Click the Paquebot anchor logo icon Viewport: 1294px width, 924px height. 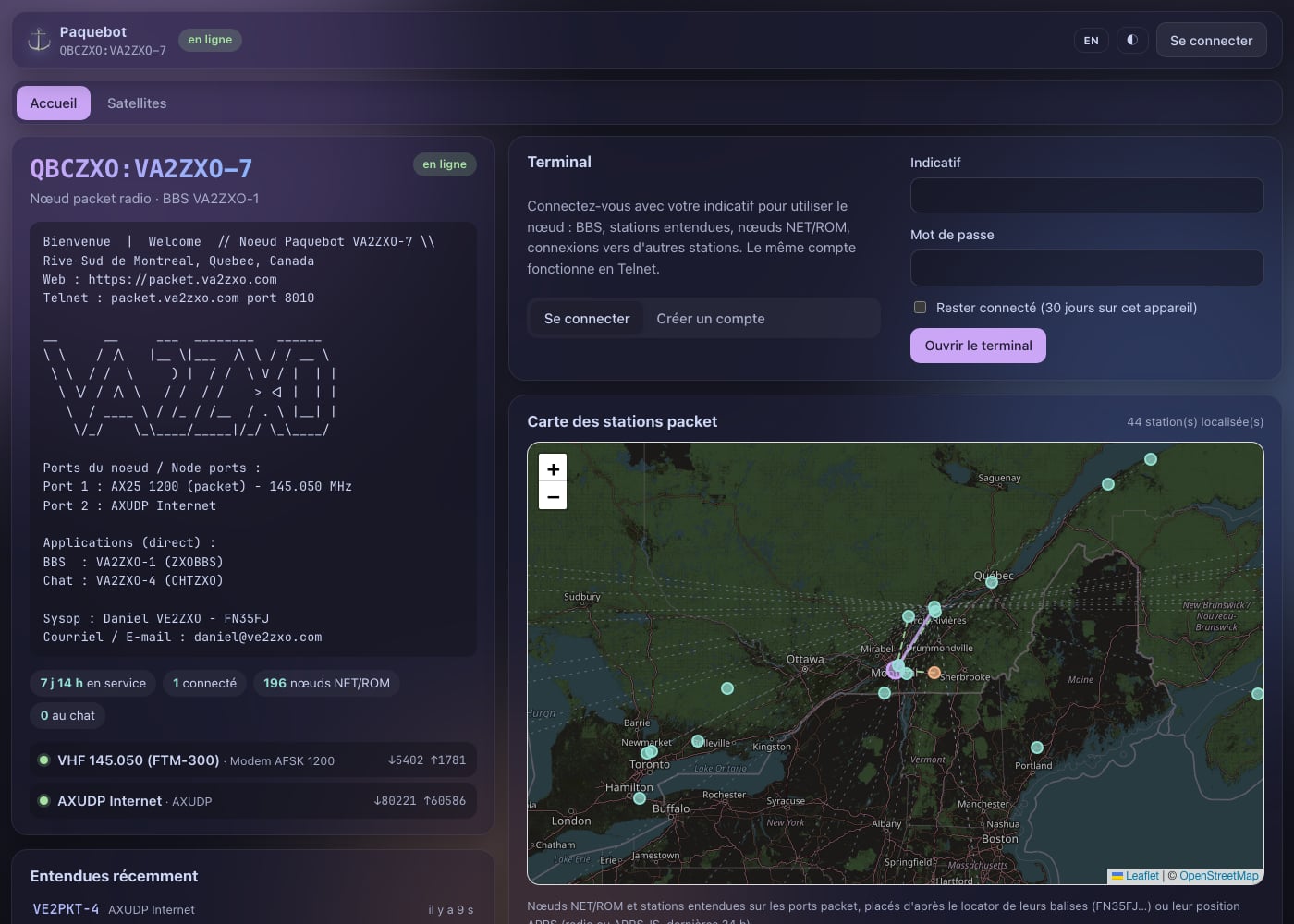[x=39, y=40]
